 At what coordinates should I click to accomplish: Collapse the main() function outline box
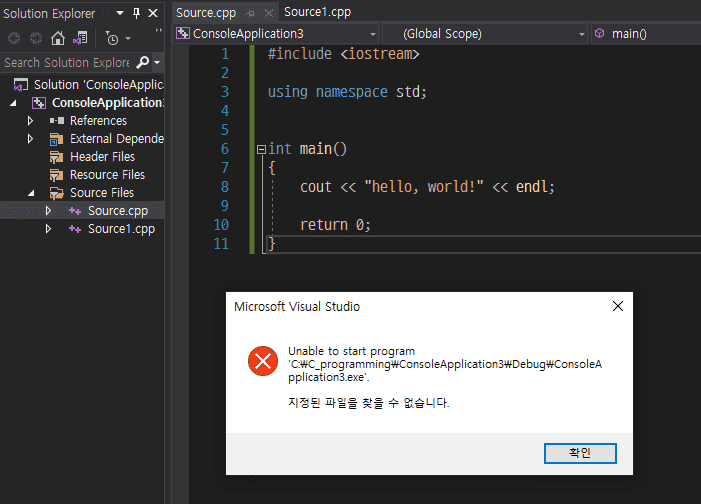[x=261, y=149]
